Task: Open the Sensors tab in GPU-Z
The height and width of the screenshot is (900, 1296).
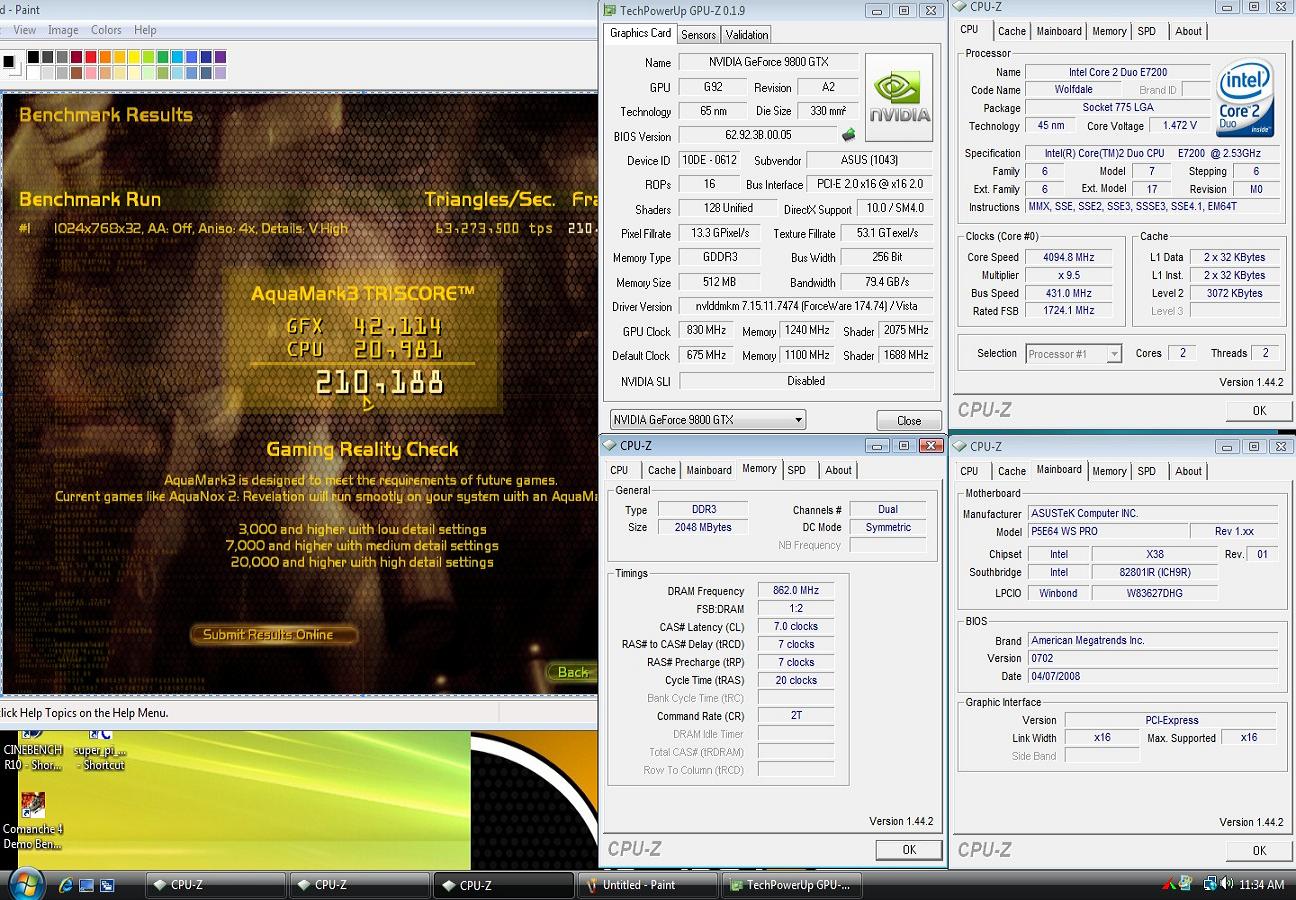Action: tap(698, 34)
